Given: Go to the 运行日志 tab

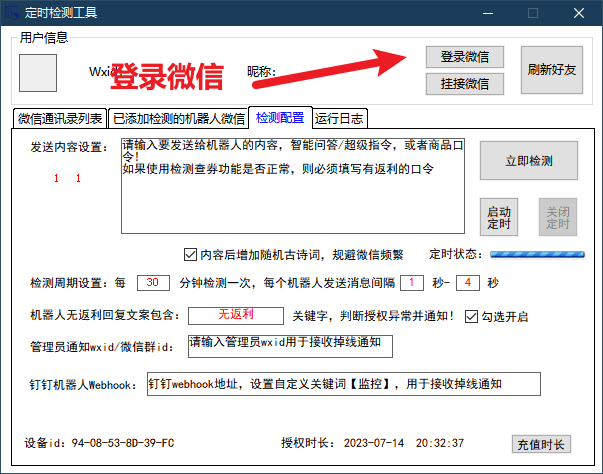Looking at the screenshot, I should (x=339, y=119).
